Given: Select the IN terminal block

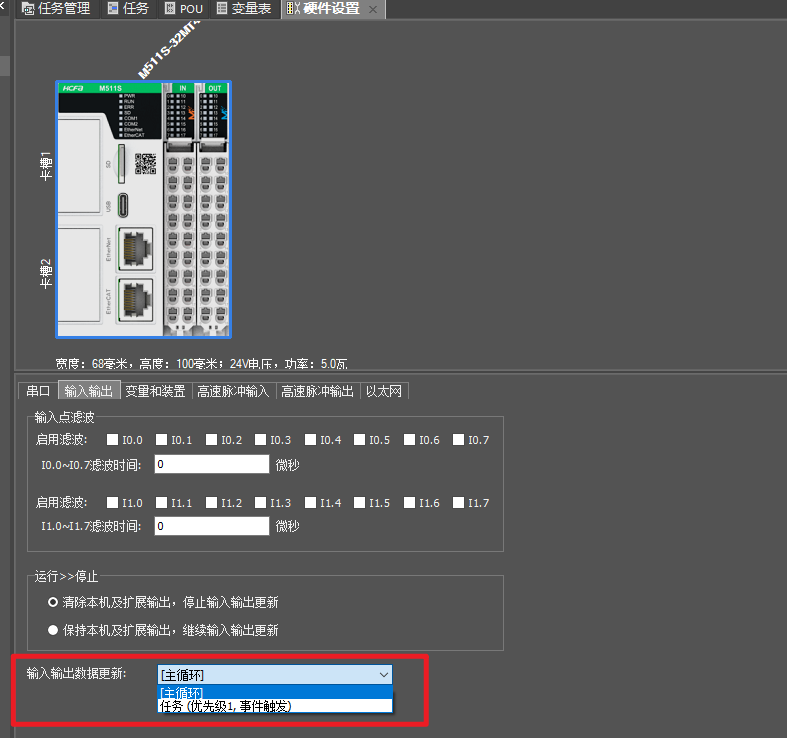Looking at the screenshot, I should pyautogui.click(x=179, y=209).
